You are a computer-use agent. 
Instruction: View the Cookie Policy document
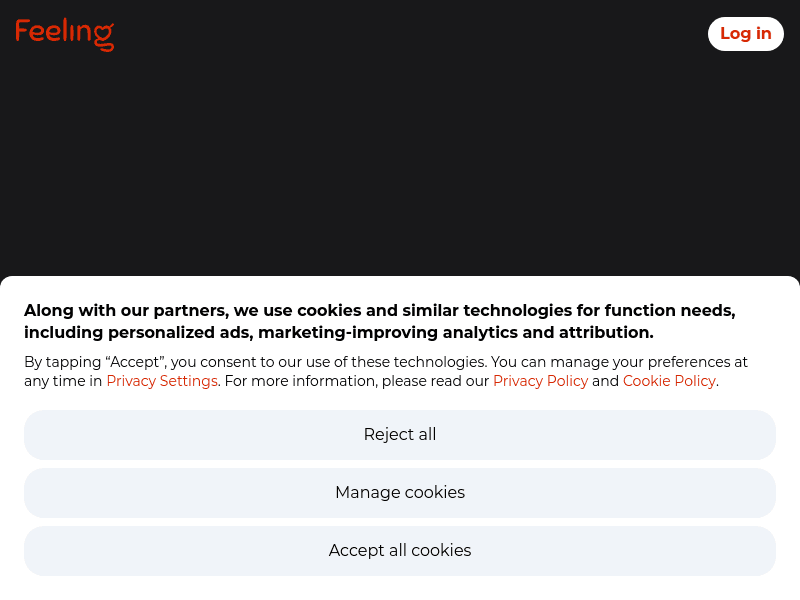pyautogui.click(x=669, y=381)
